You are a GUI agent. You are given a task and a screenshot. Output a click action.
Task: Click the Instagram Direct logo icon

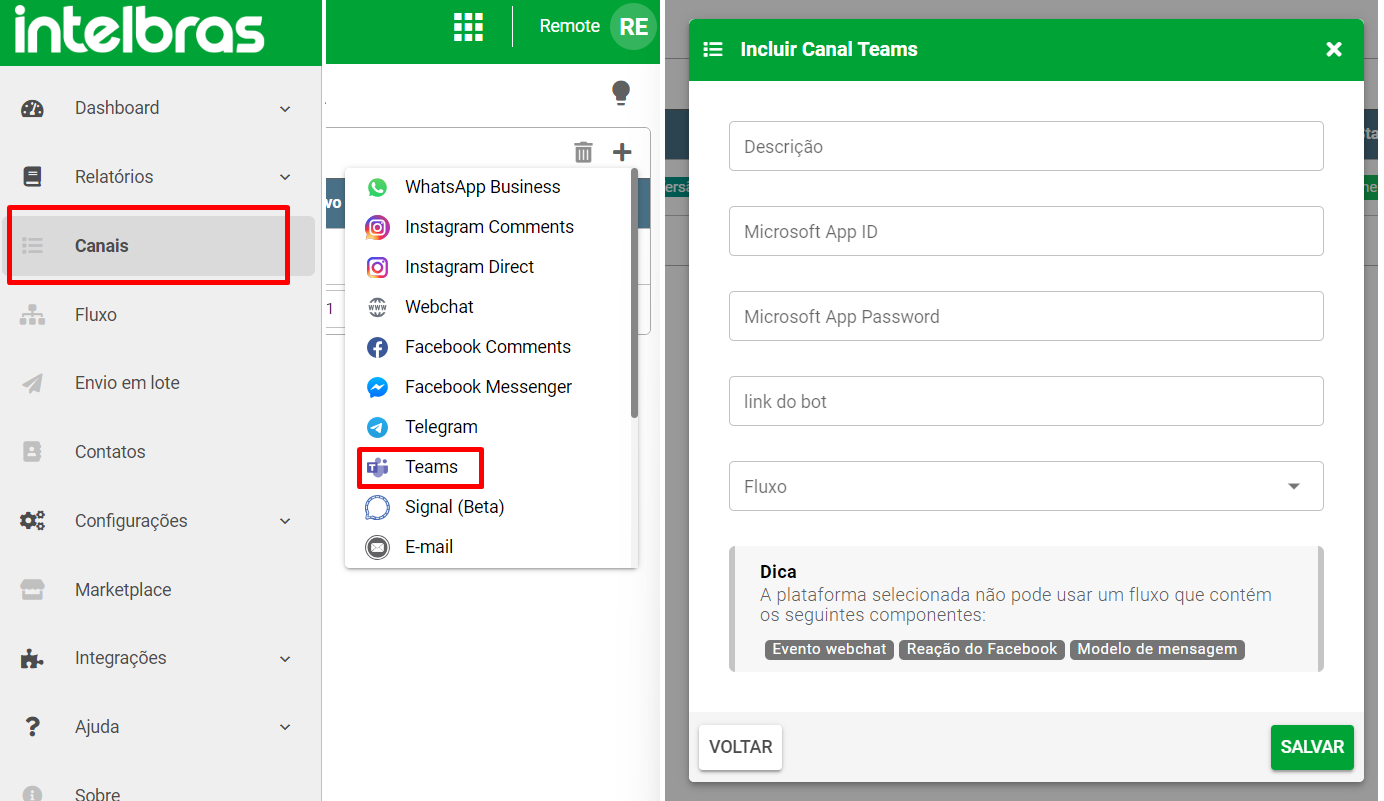coord(377,267)
